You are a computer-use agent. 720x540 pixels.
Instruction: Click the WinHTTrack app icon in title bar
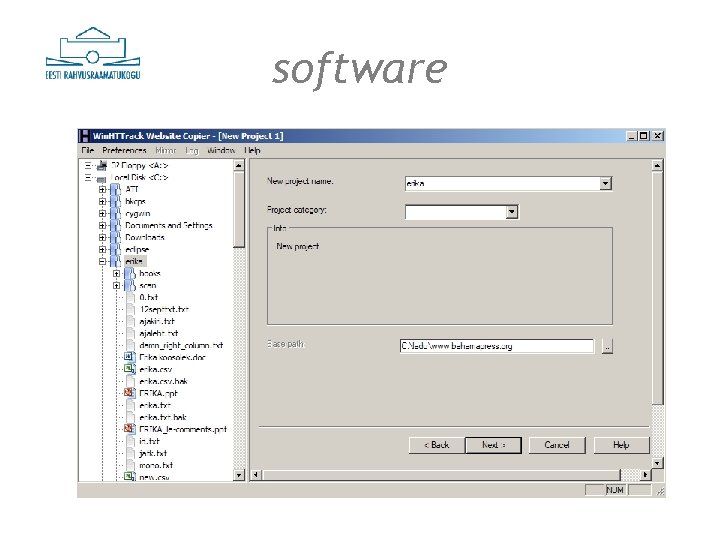[x=84, y=136]
